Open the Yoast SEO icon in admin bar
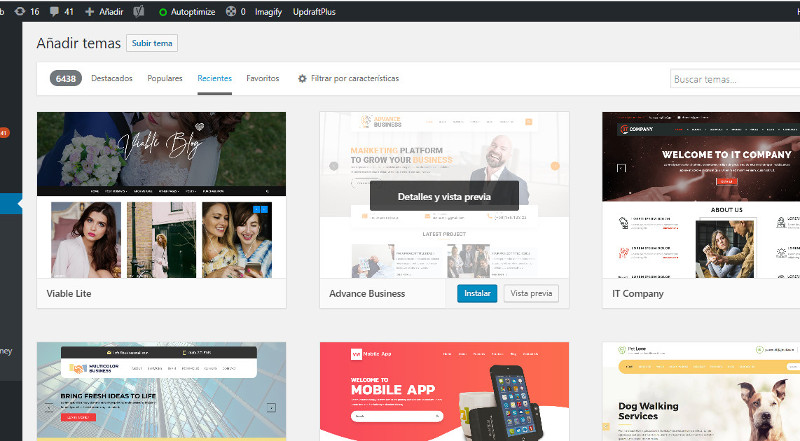Screen dimensions: 800x441 click(139, 12)
